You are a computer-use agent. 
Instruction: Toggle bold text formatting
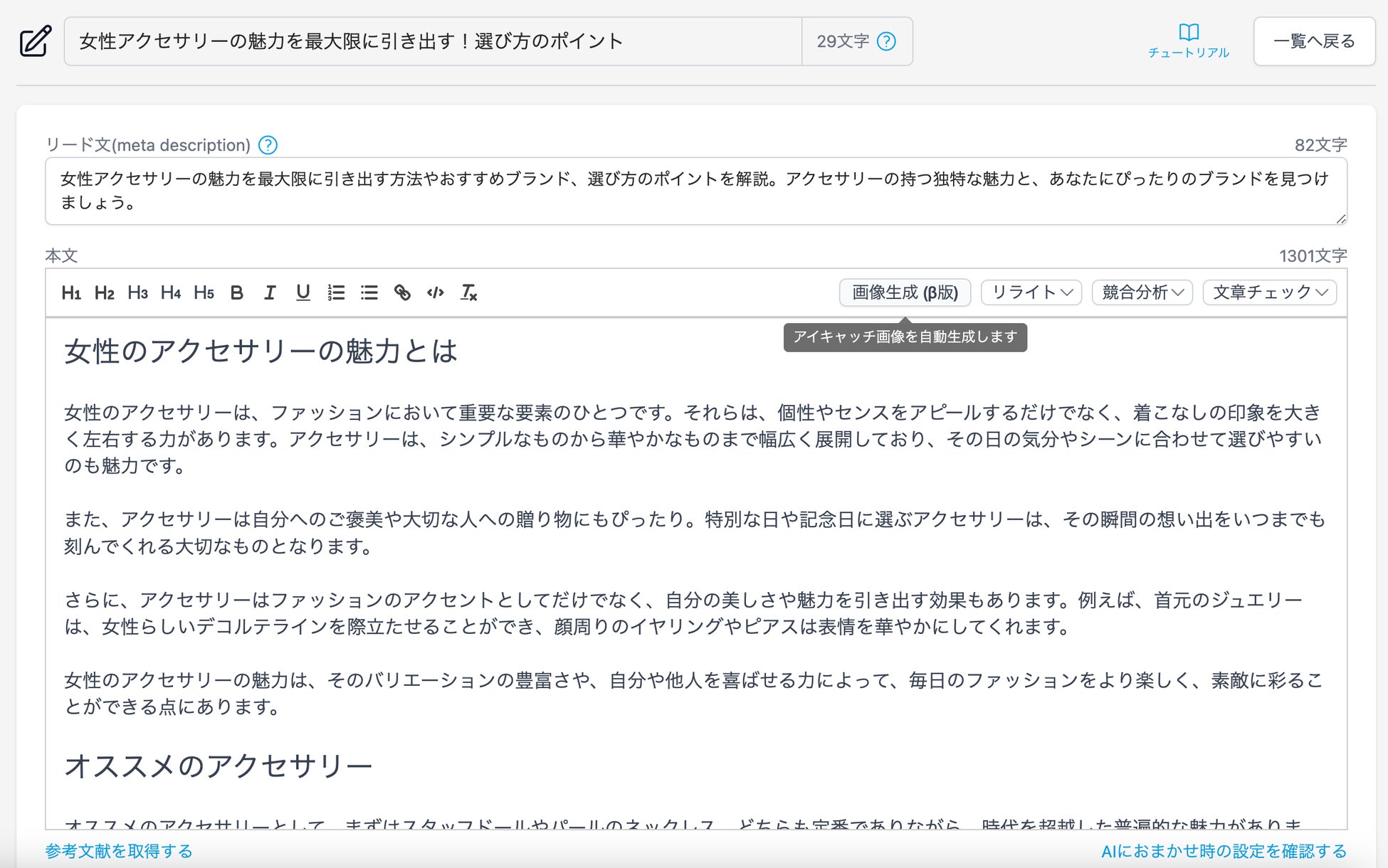[x=237, y=292]
